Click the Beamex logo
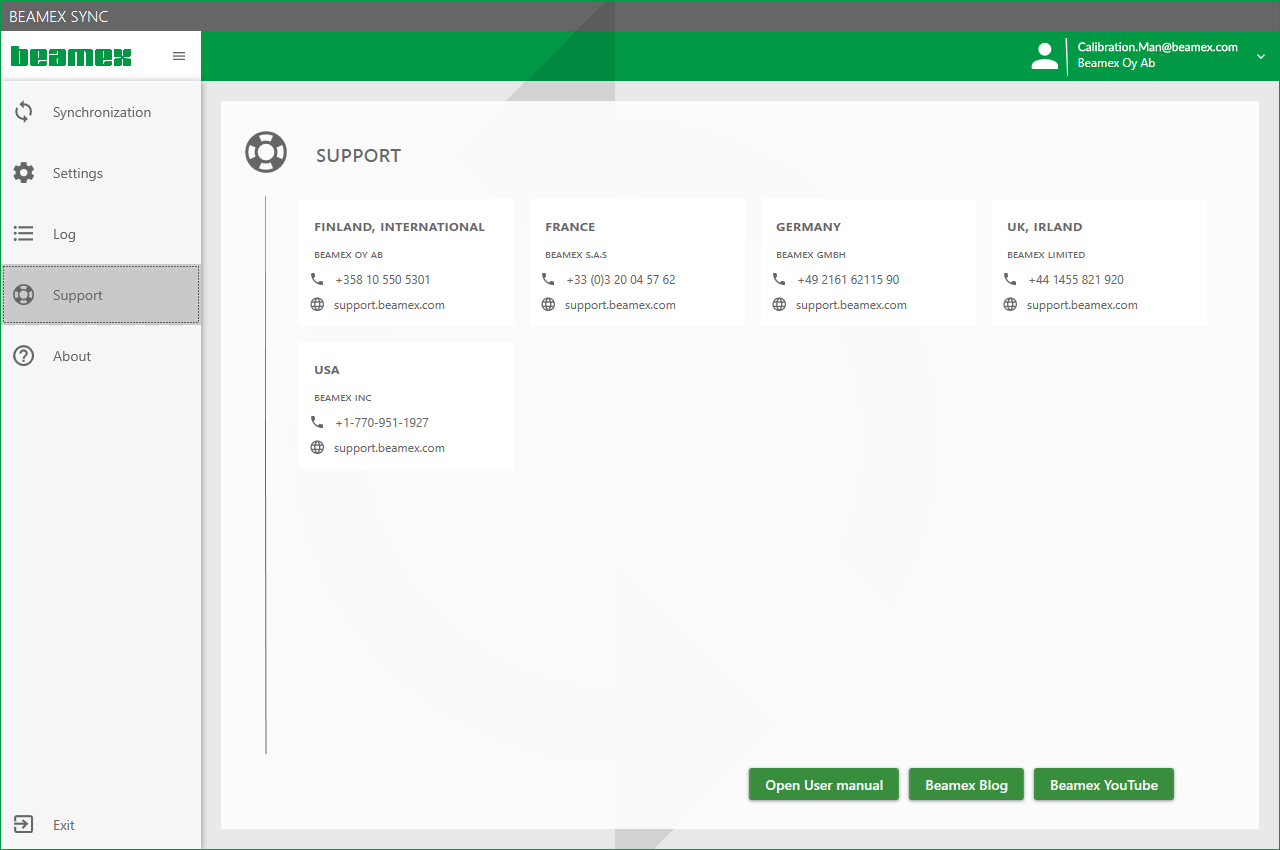Viewport: 1280px width, 850px height. (71, 56)
